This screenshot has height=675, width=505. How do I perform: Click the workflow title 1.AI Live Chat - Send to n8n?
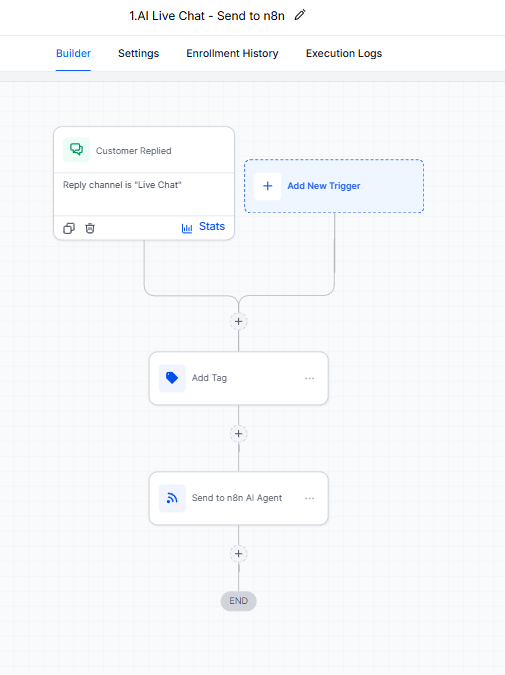[207, 16]
